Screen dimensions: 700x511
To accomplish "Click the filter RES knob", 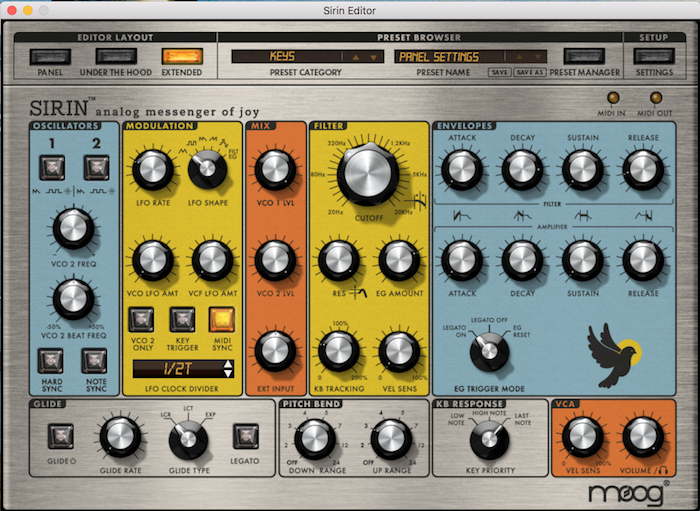I will point(339,261).
